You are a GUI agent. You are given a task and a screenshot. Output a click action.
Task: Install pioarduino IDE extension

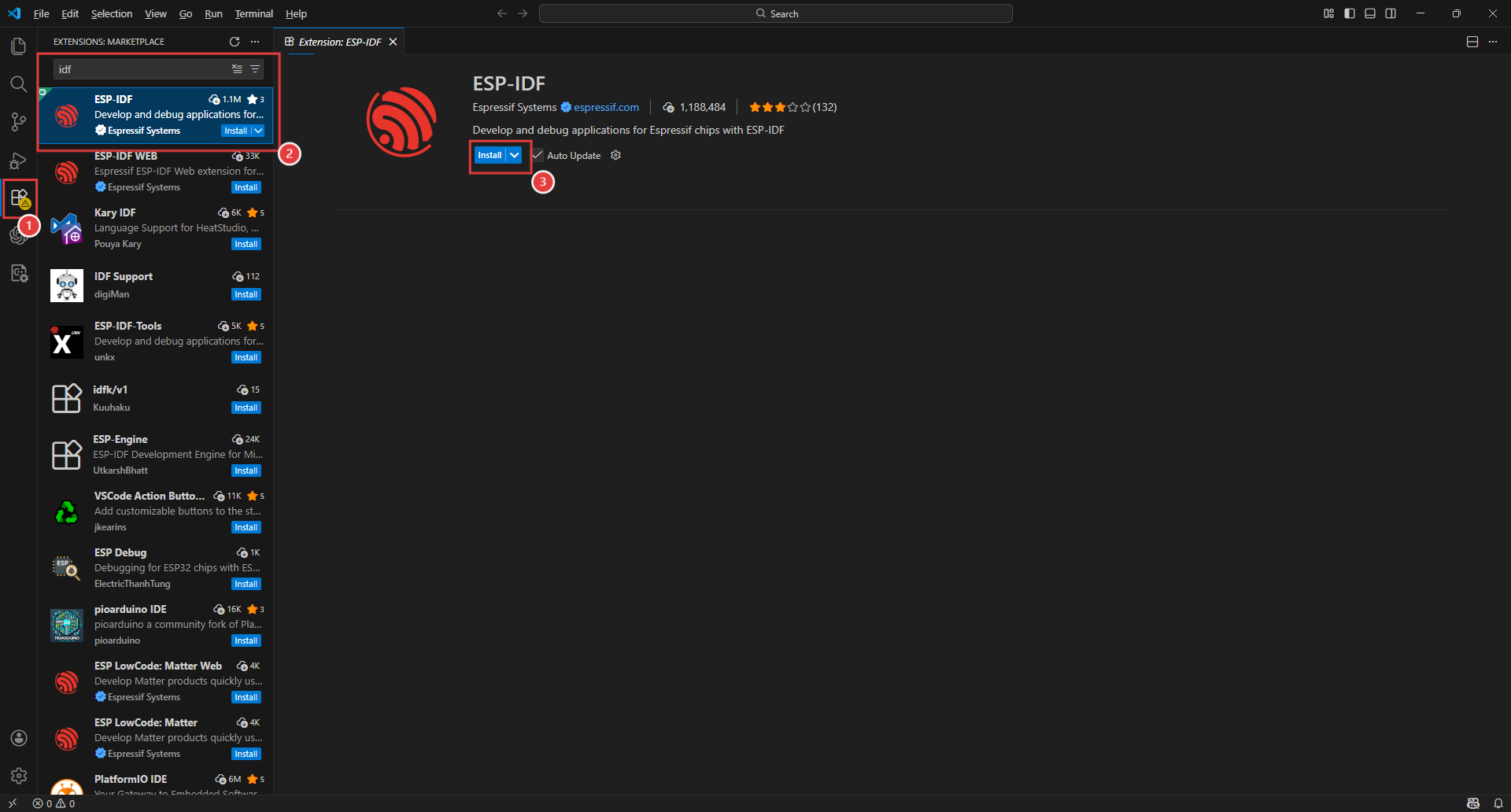click(x=246, y=640)
